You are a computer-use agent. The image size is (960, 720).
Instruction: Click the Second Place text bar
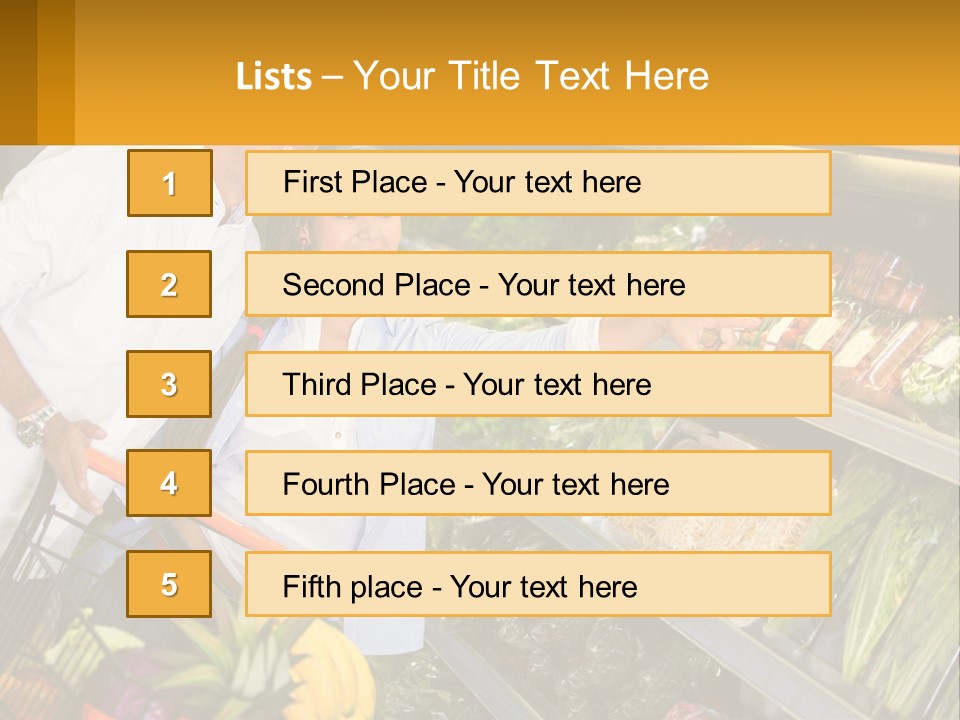click(x=538, y=284)
